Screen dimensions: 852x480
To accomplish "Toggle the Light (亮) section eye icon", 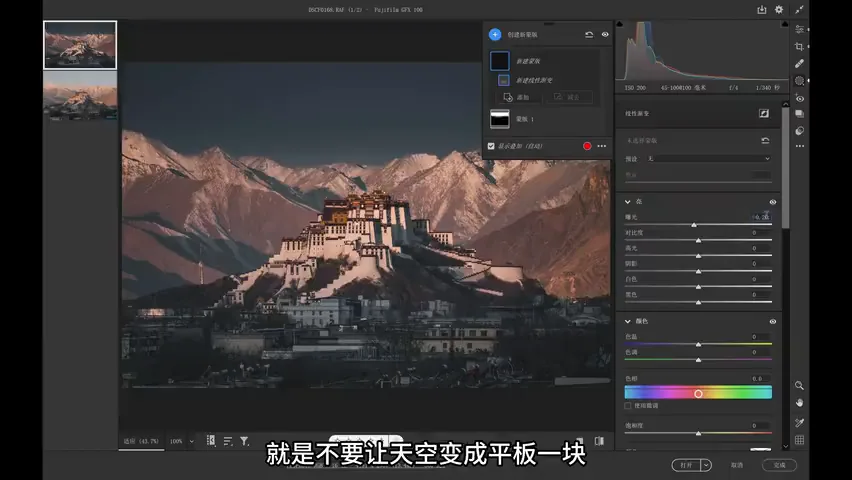I will coord(773,202).
